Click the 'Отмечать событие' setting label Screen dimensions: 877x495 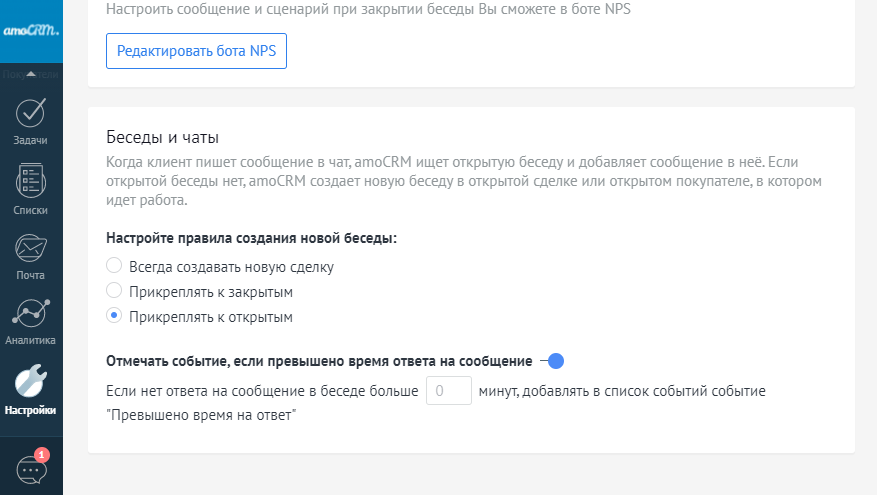[318, 361]
